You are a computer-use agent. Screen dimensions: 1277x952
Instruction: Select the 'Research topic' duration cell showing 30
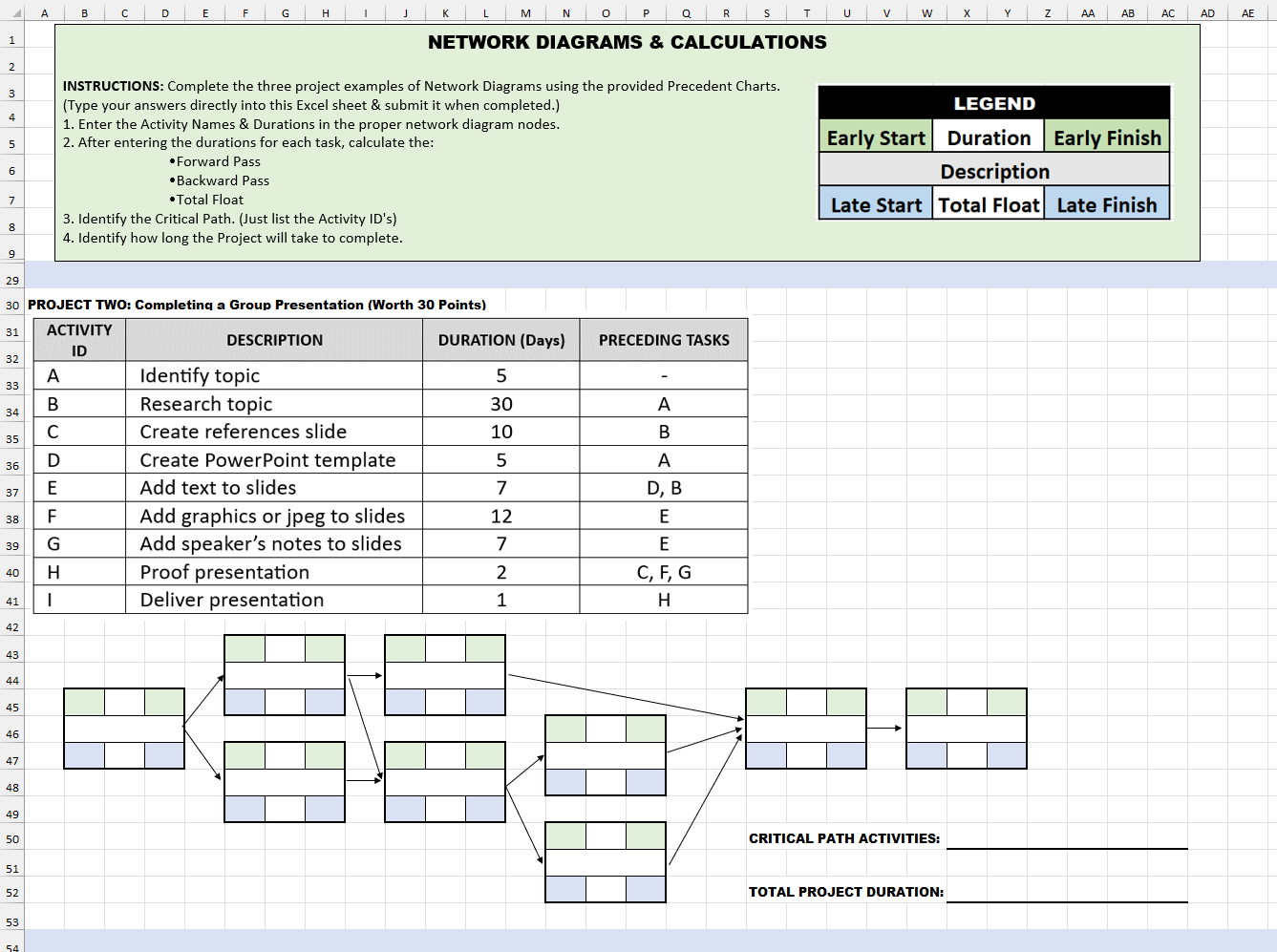tap(500, 403)
